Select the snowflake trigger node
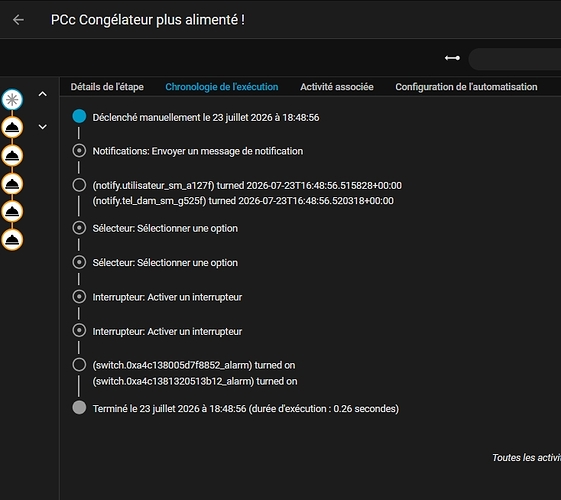 tap(12, 99)
